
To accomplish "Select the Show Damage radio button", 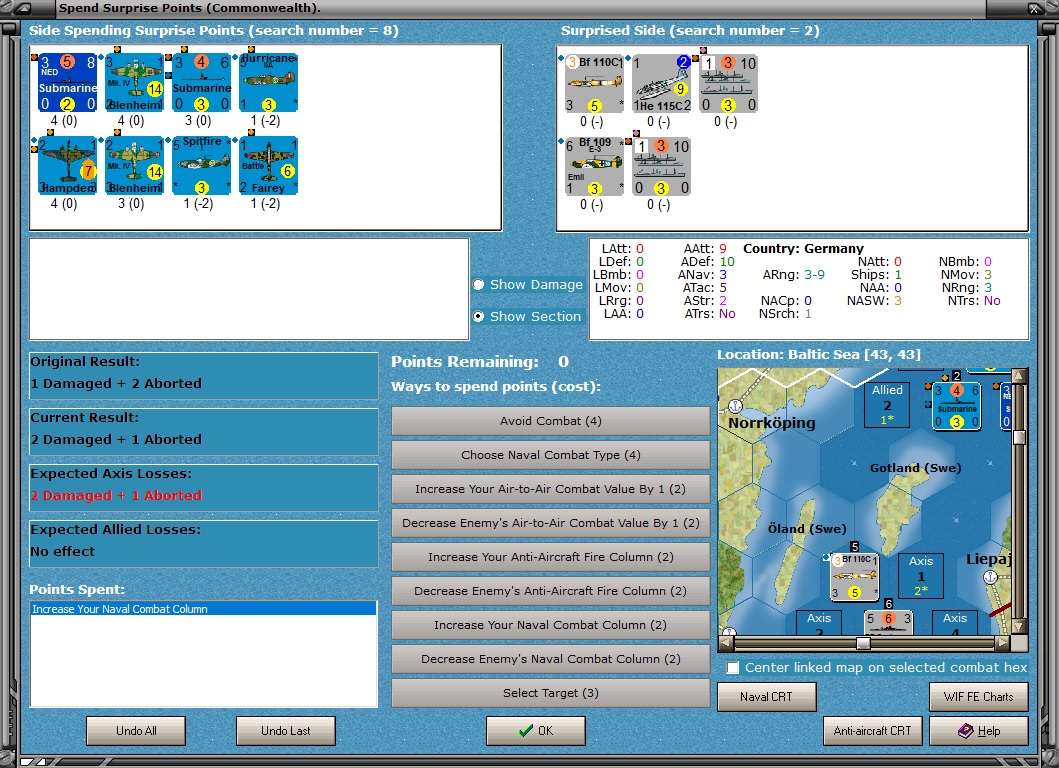I will click(x=478, y=285).
